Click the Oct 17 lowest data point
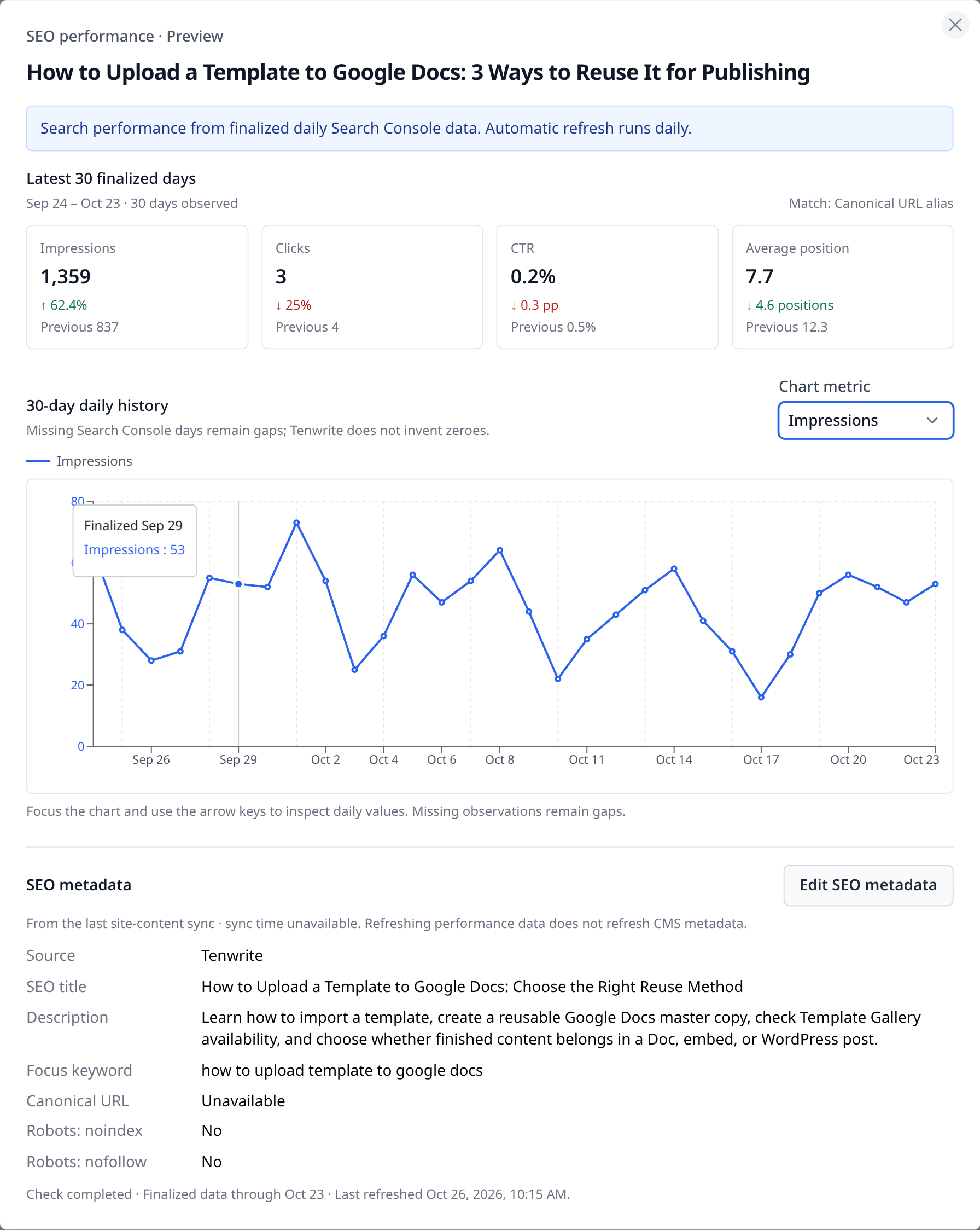 pos(761,697)
